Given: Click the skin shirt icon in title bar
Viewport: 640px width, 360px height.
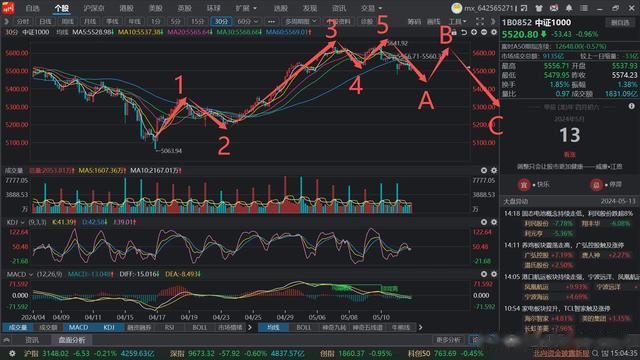Looking at the screenshot, I should click(539, 8).
